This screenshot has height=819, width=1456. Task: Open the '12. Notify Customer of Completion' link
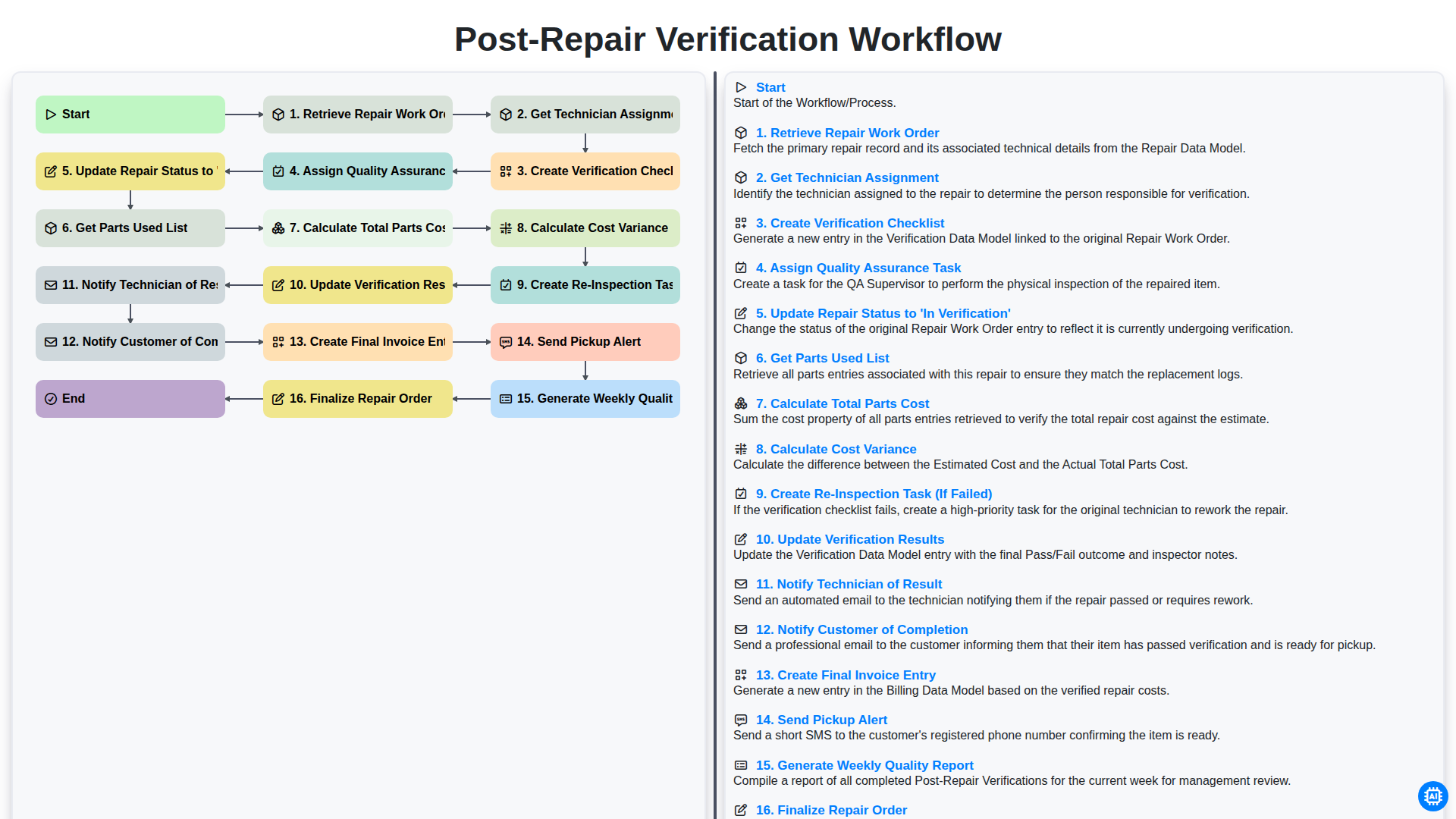[x=862, y=629]
